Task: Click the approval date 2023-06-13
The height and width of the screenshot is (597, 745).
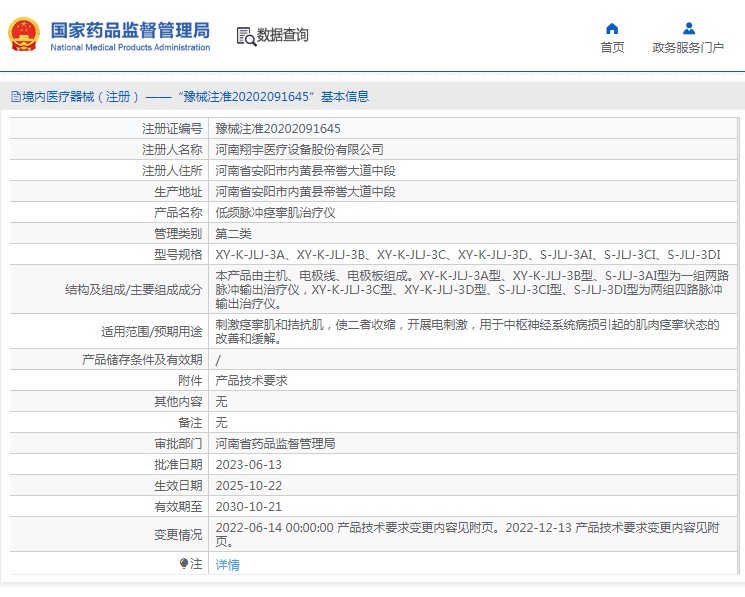Action: 249,465
